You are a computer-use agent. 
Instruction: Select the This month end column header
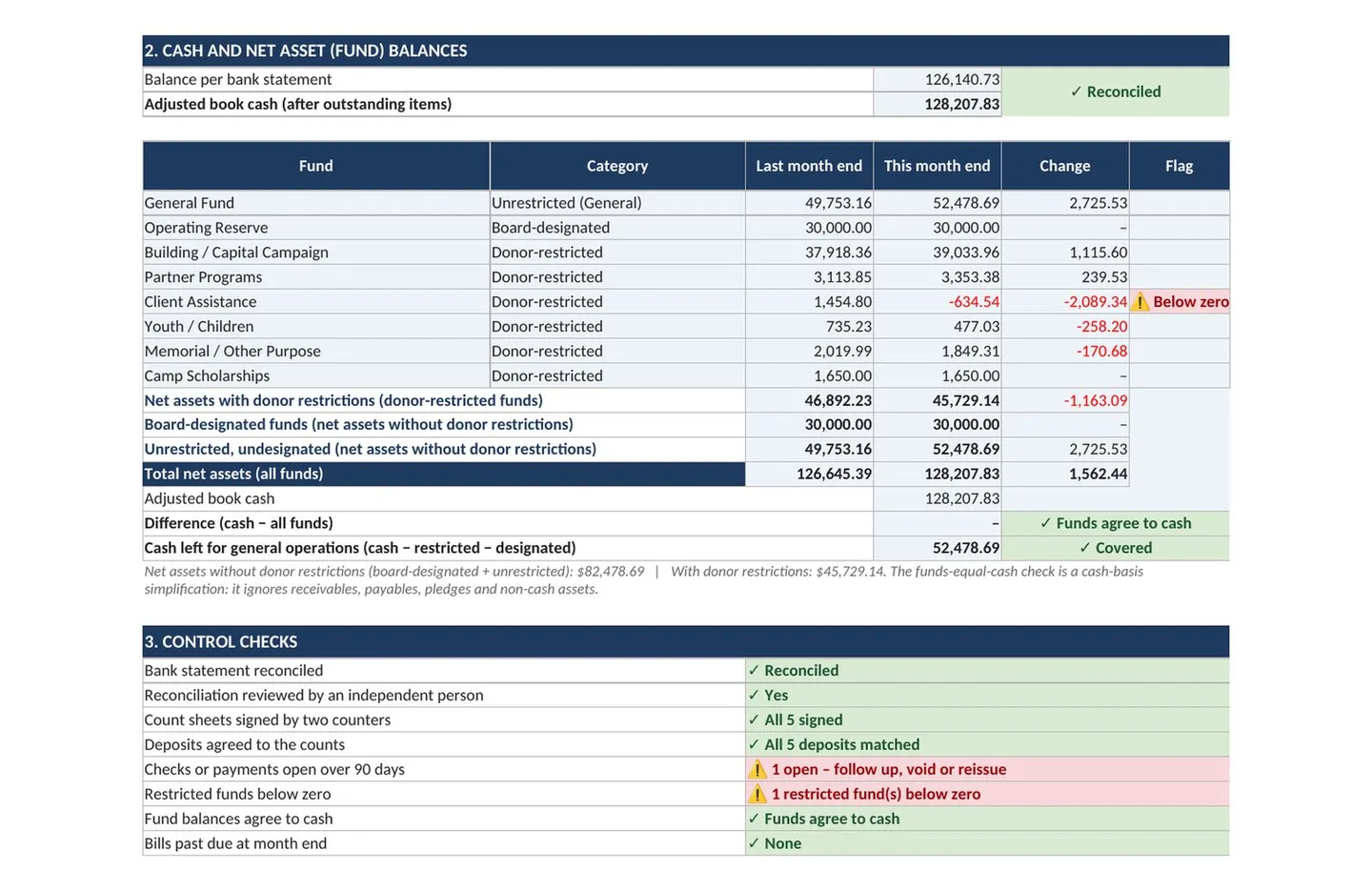pyautogui.click(x=937, y=166)
